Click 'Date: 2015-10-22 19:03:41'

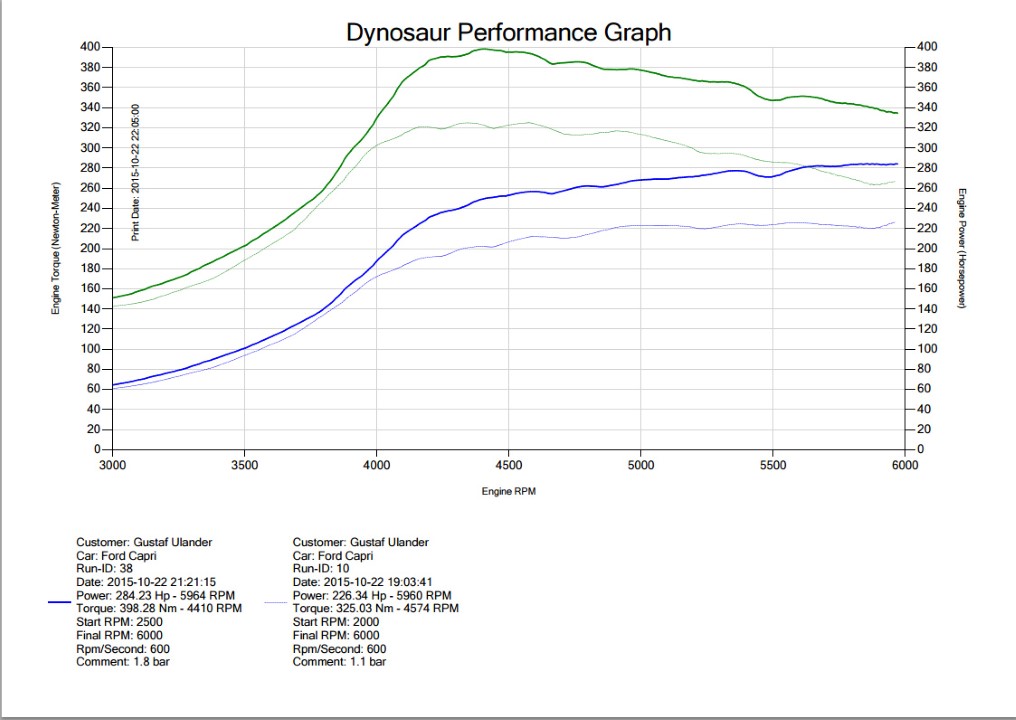(362, 582)
